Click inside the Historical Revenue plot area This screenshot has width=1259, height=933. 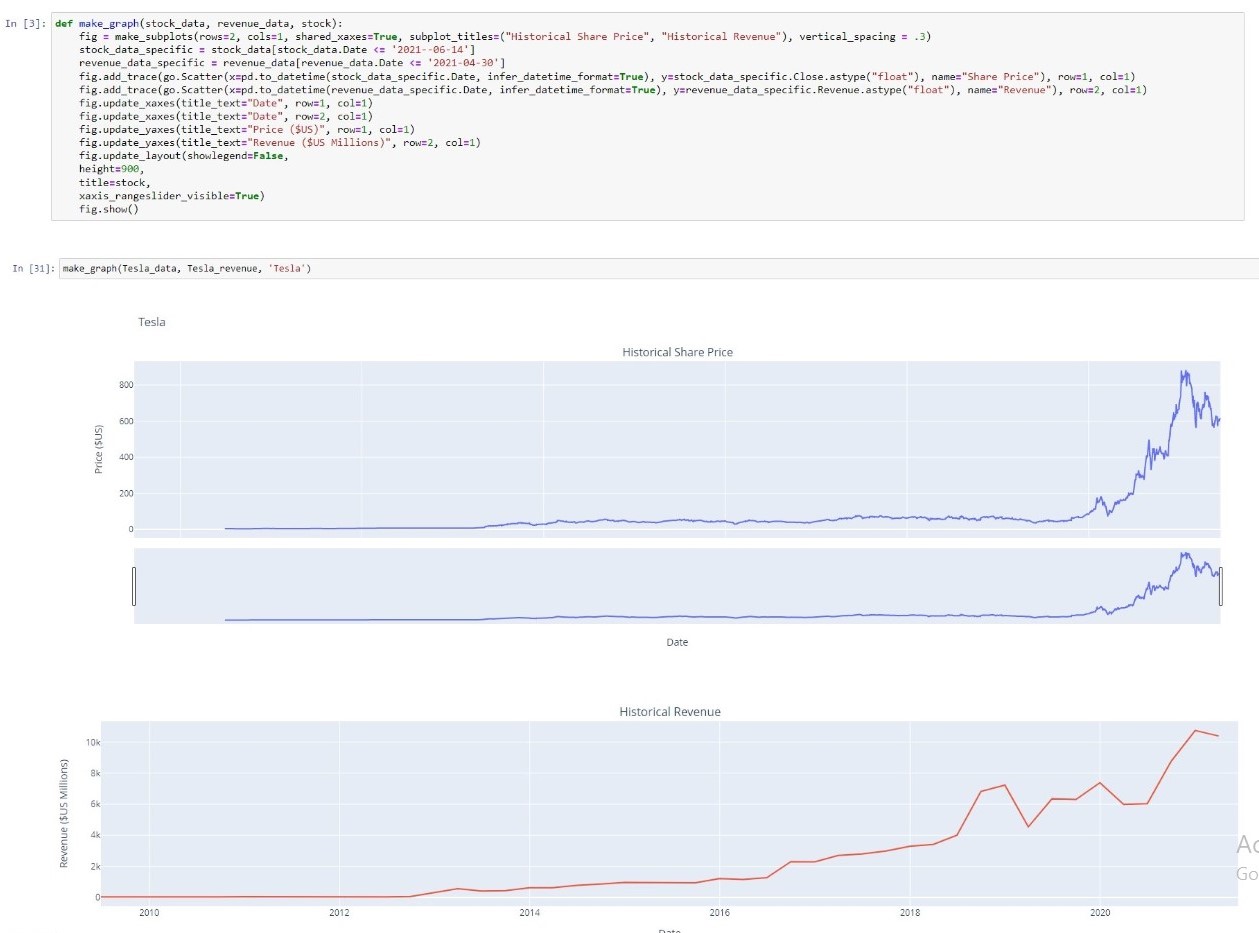tap(600, 800)
